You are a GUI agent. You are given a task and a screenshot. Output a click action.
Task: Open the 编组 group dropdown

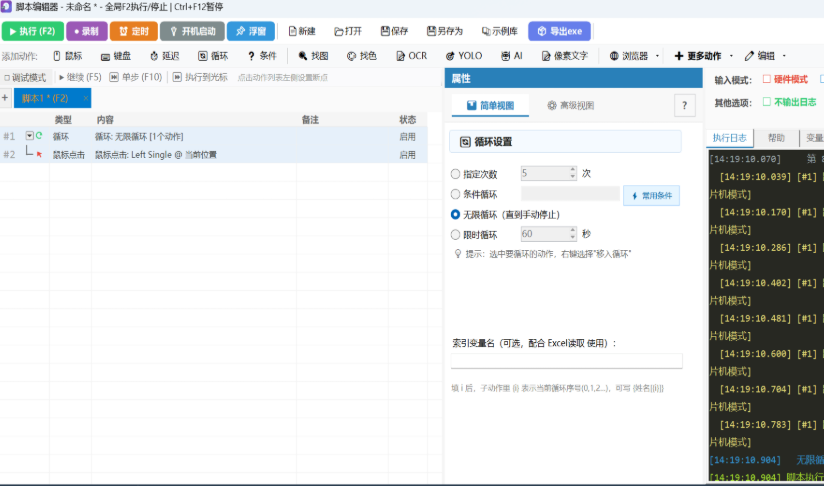coord(765,56)
